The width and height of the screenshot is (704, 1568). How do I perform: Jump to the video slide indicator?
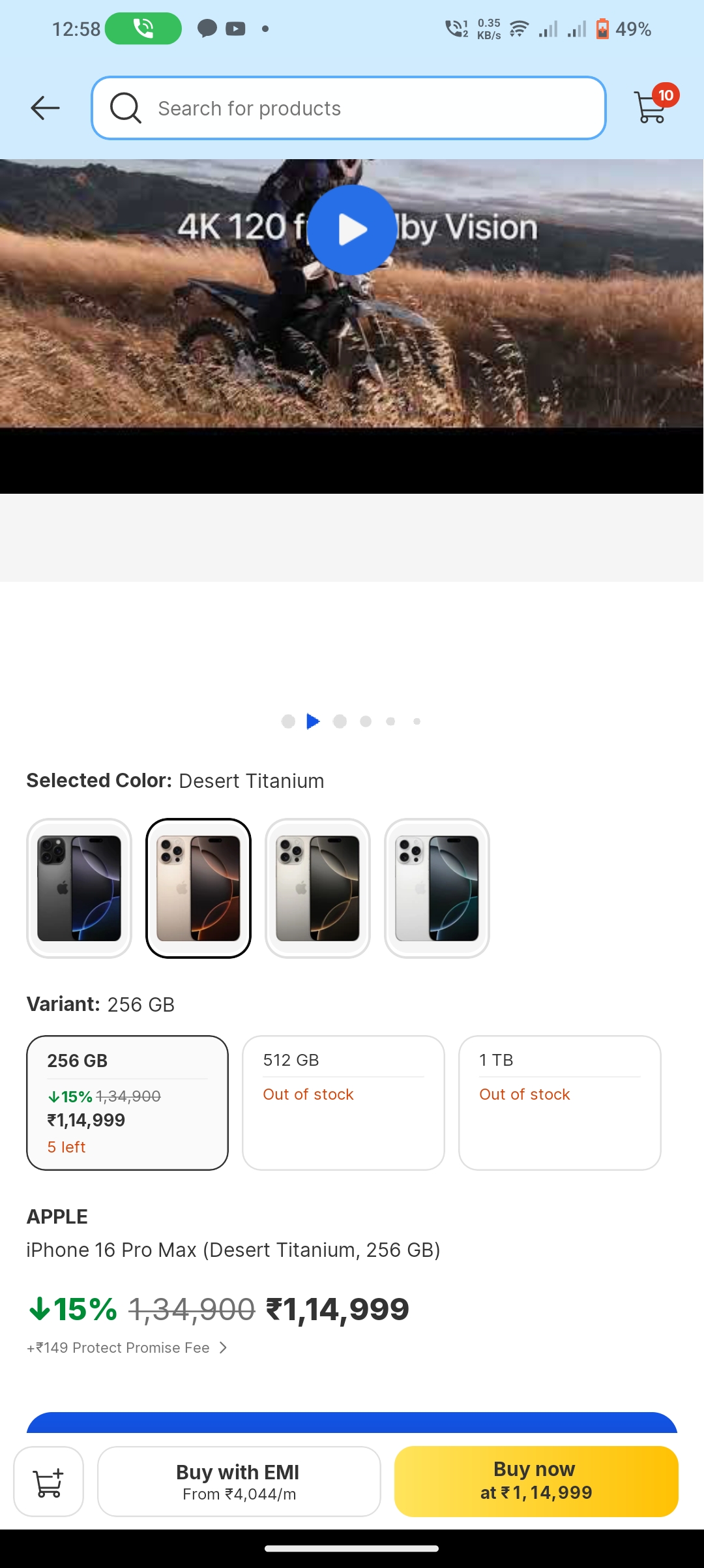click(x=314, y=721)
